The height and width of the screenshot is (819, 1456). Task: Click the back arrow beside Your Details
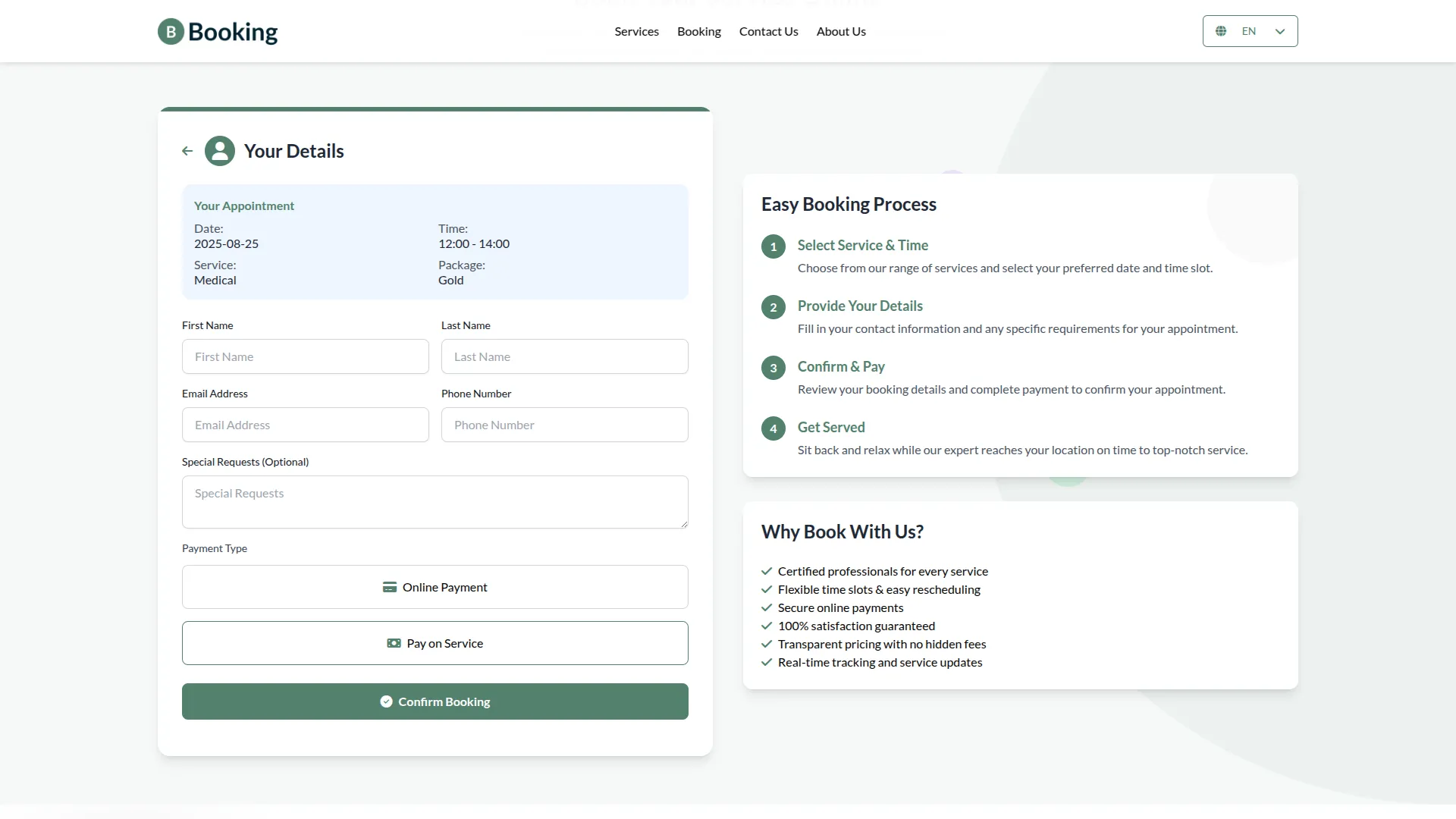coord(187,151)
